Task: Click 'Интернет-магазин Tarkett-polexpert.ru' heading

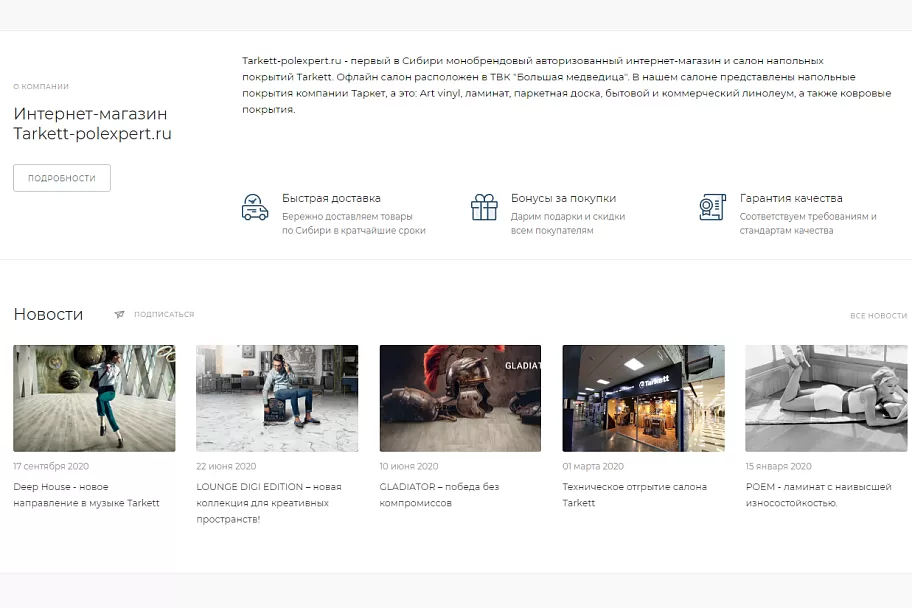Action: (92, 123)
